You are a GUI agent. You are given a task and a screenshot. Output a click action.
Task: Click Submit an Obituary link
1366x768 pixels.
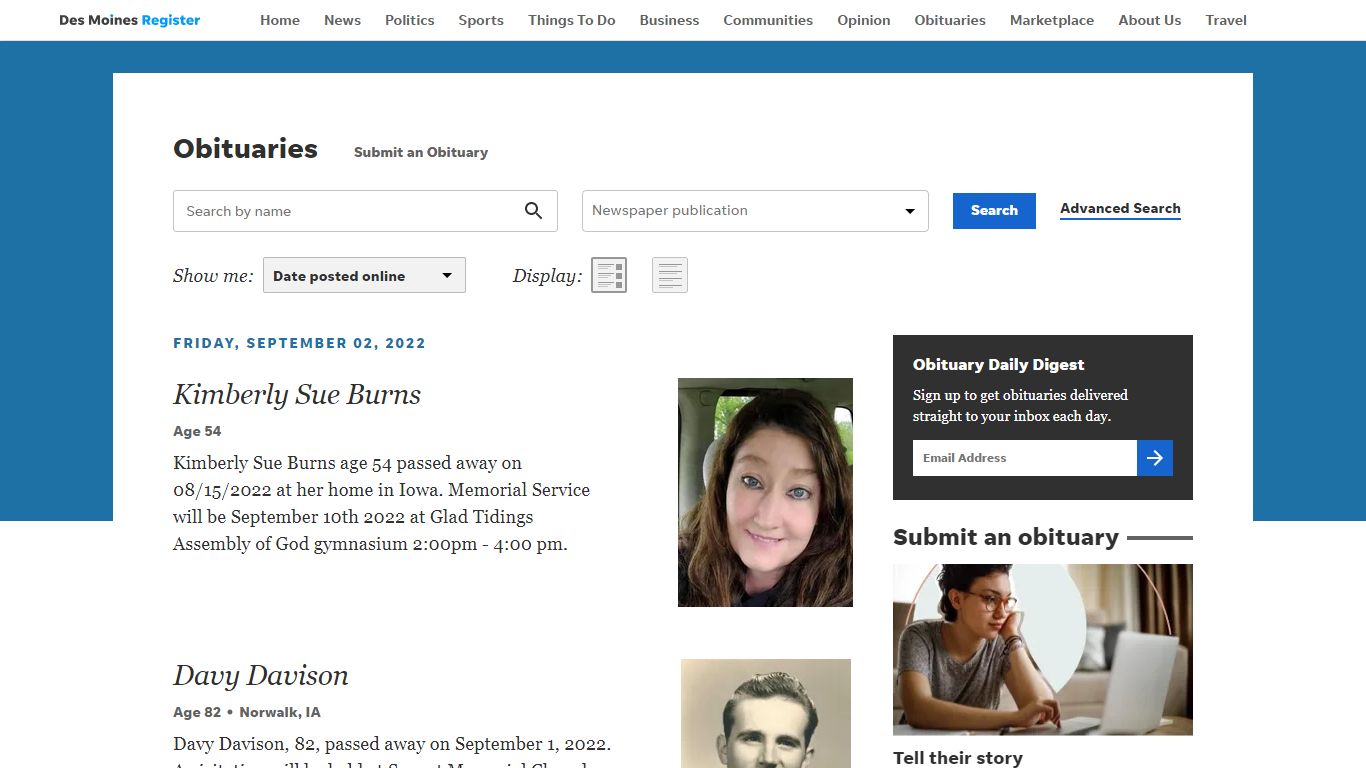[420, 152]
